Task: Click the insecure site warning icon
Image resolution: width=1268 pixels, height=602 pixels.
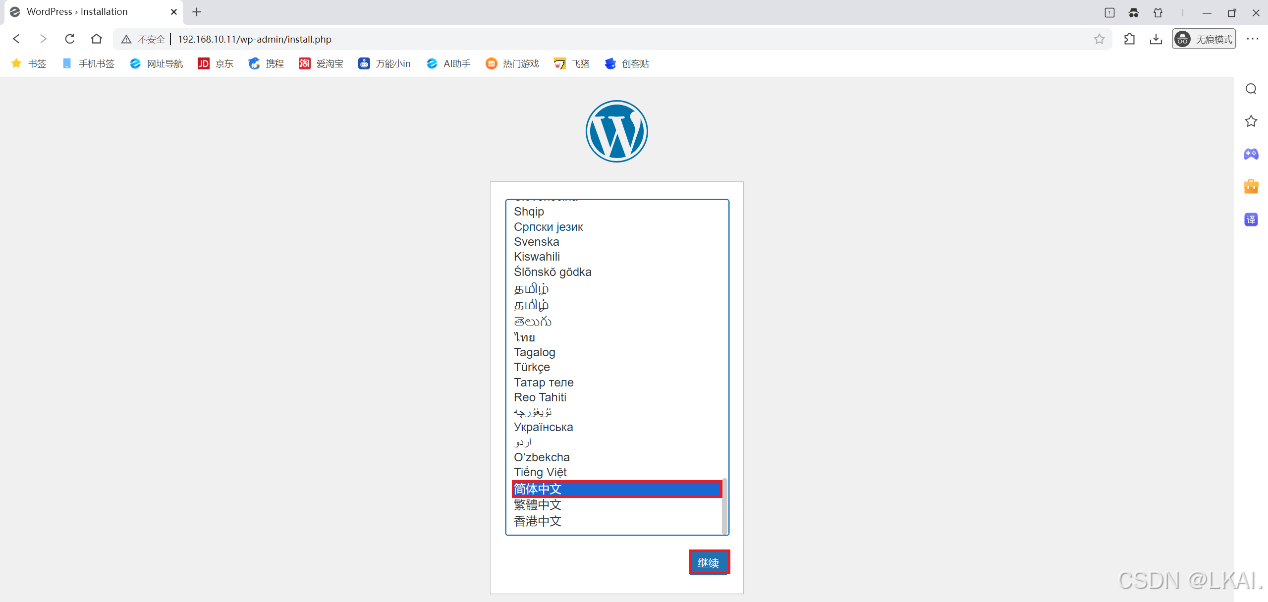Action: 126,39
